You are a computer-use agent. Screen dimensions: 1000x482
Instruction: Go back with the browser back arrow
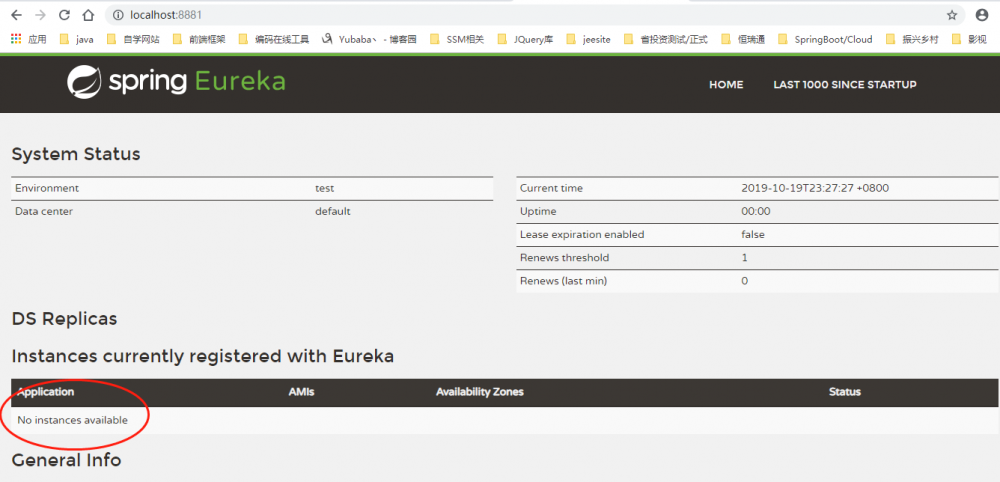(x=17, y=15)
